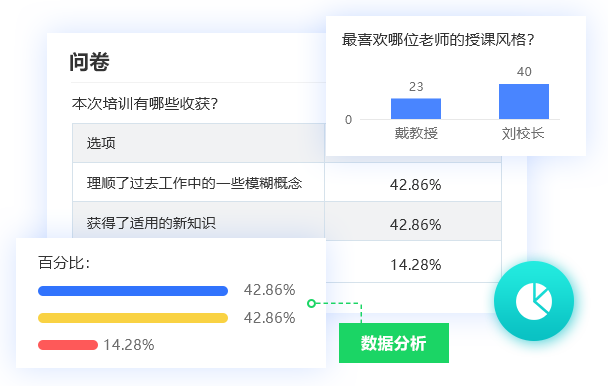Click 42.86% cell in 获得了适用的新知识 row
608x386 pixels.
[415, 225]
